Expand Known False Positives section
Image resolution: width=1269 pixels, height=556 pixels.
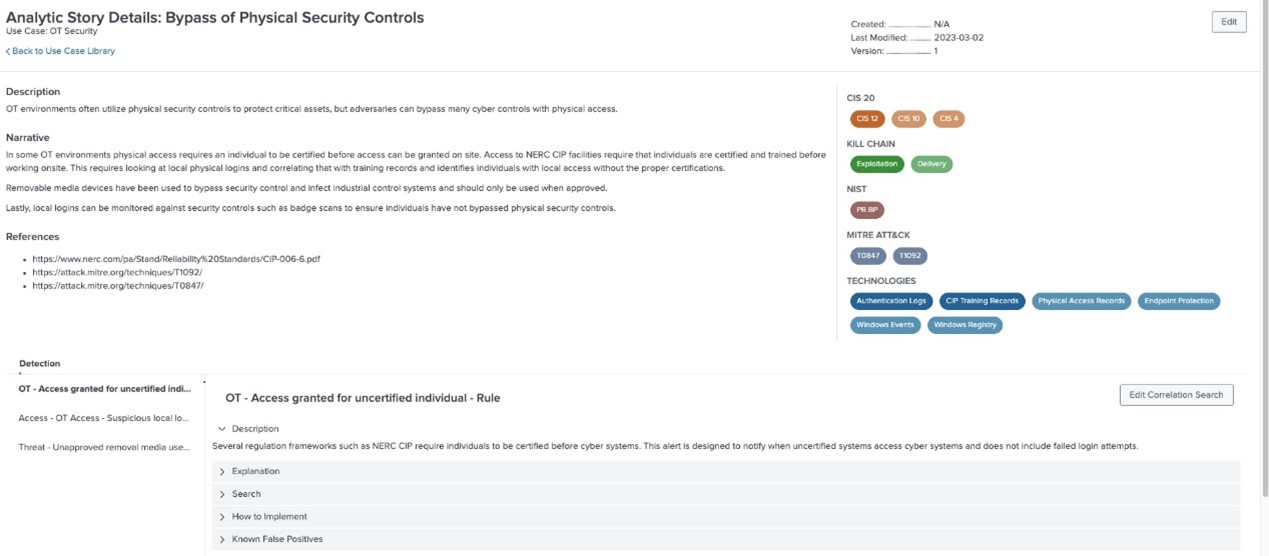[x=277, y=539]
